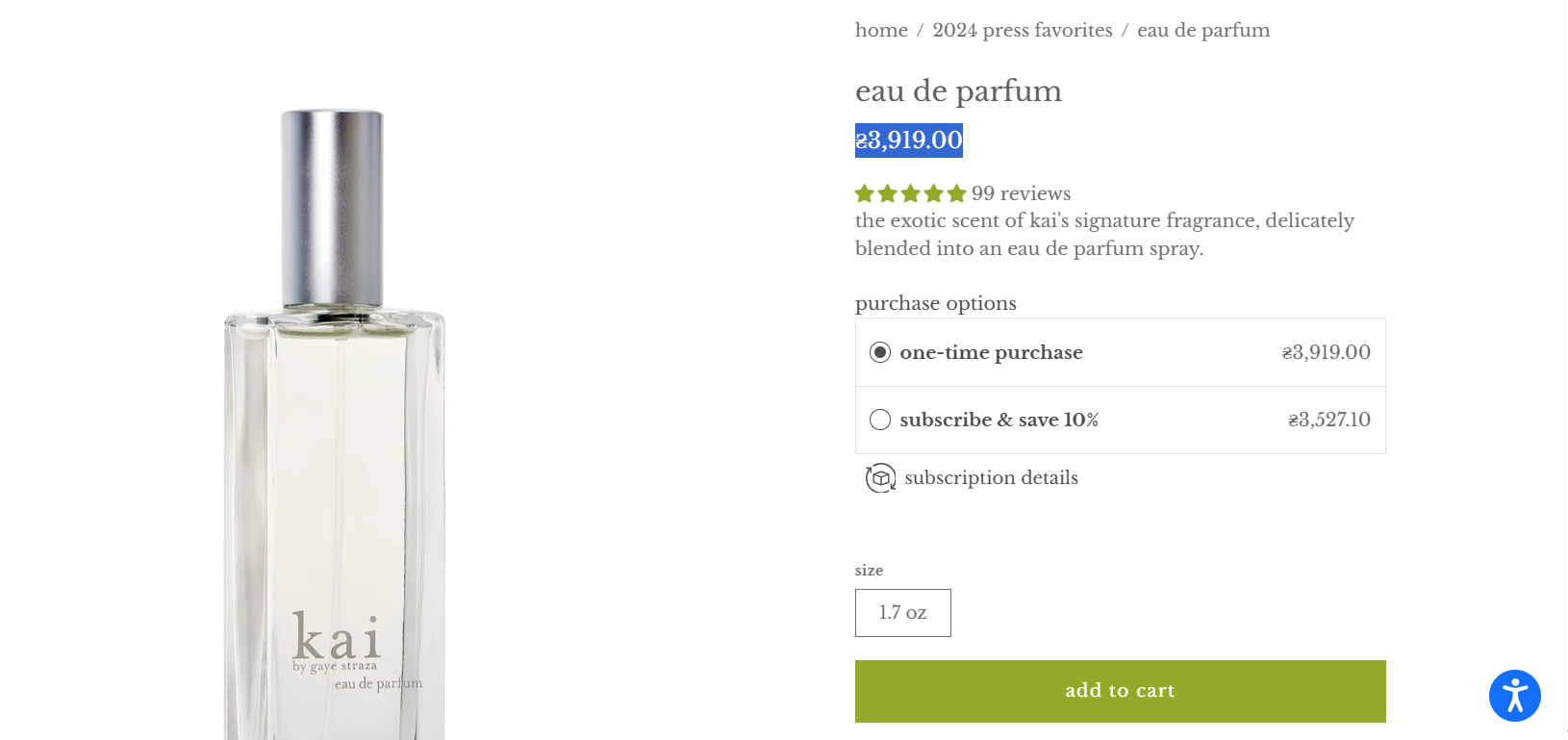The image size is (1568, 740).
Task: Open the 2024 press favorites breadcrumb
Action: click(1023, 31)
